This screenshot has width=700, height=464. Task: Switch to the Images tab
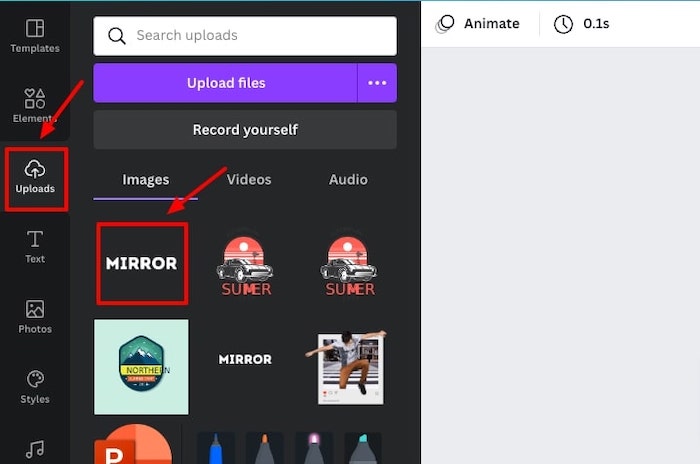pos(146,180)
